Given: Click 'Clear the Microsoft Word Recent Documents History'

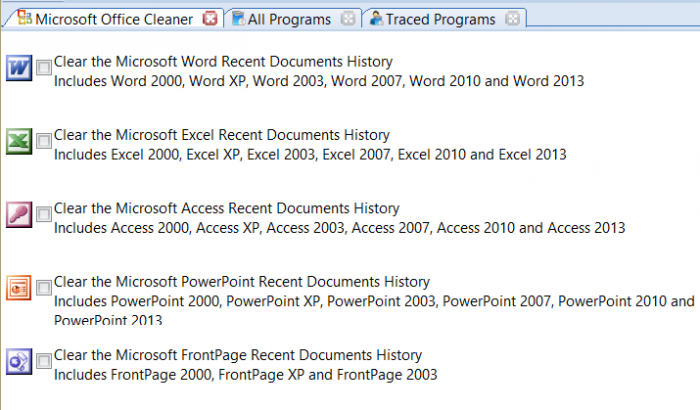Looking at the screenshot, I should pyautogui.click(x=223, y=61).
